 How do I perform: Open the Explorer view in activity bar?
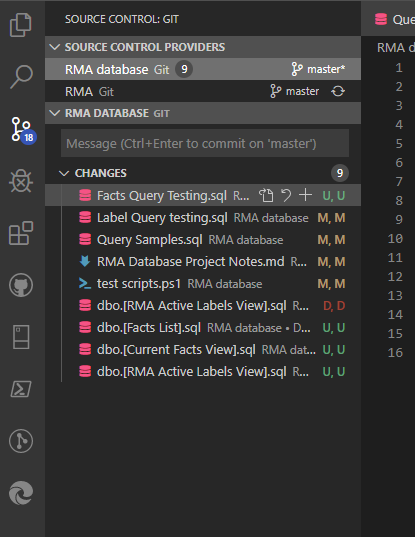click(21, 25)
